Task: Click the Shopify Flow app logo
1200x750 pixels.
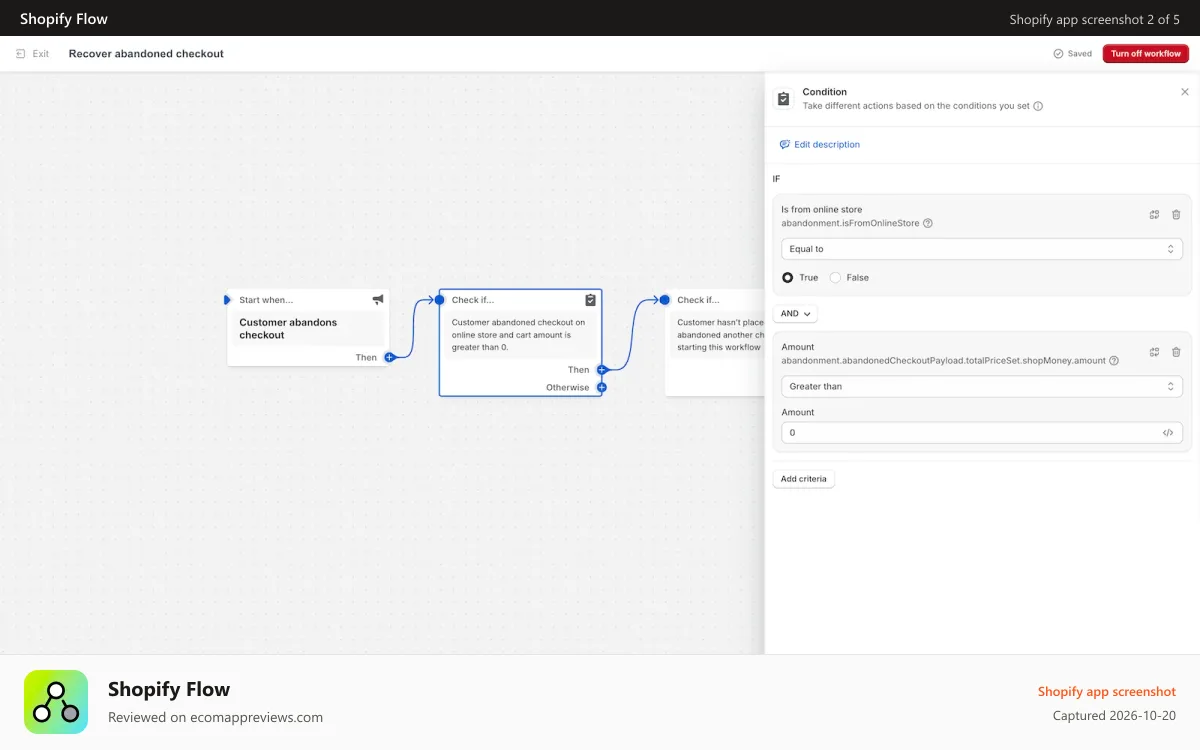Action: click(56, 702)
